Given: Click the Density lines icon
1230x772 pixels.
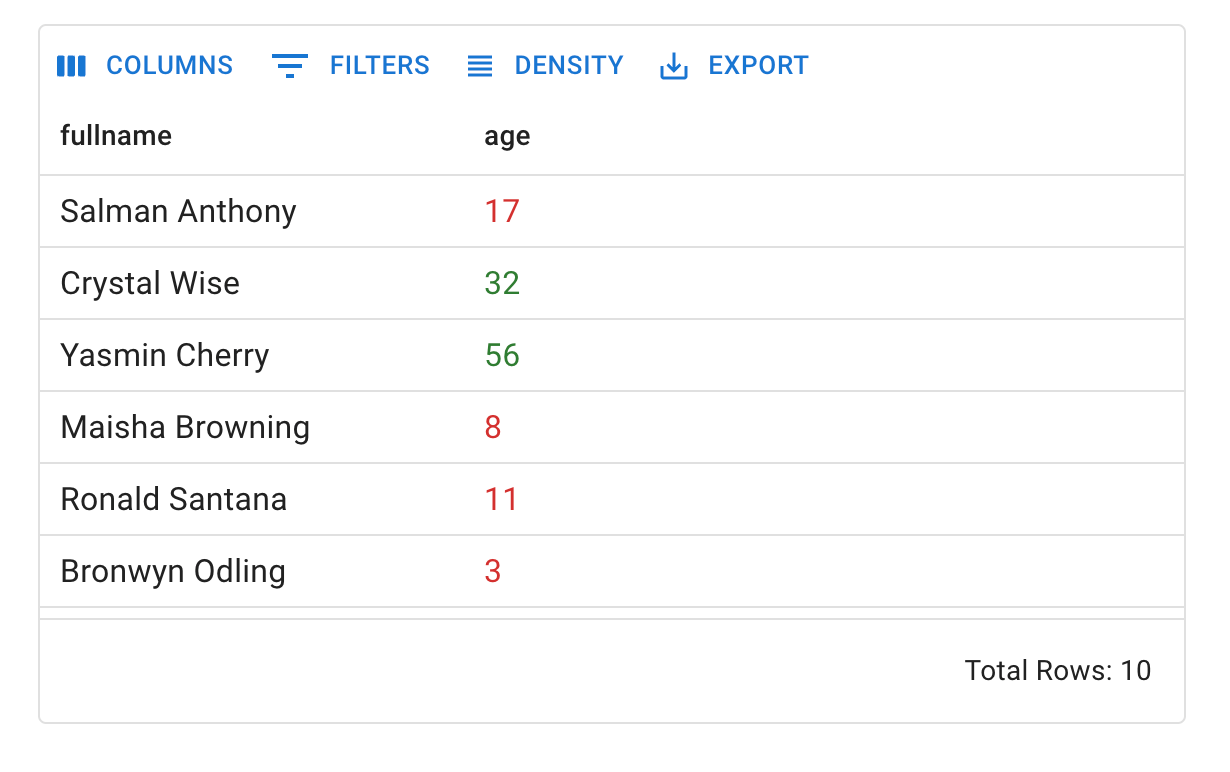Looking at the screenshot, I should pyautogui.click(x=479, y=65).
